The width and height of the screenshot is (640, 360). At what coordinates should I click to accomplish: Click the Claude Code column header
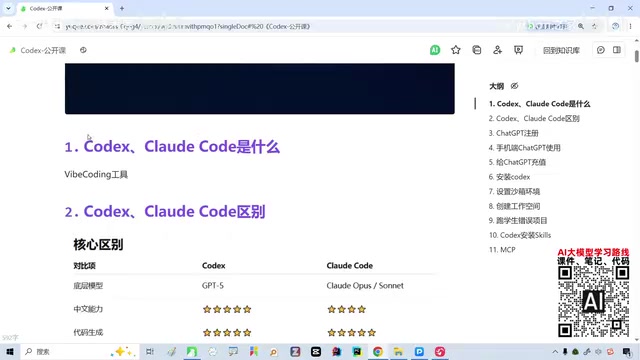349,266
